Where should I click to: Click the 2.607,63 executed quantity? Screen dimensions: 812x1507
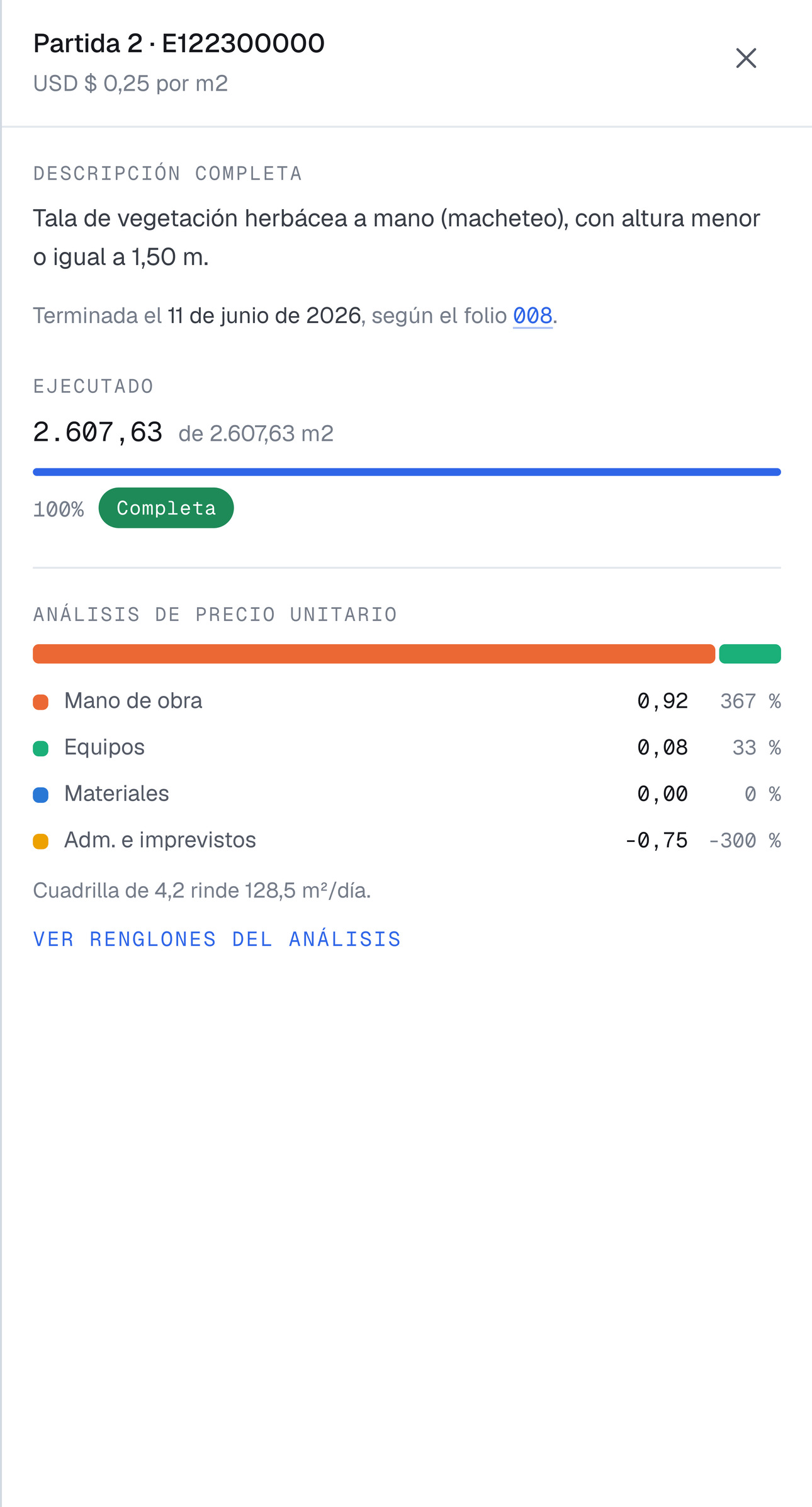coord(98,432)
